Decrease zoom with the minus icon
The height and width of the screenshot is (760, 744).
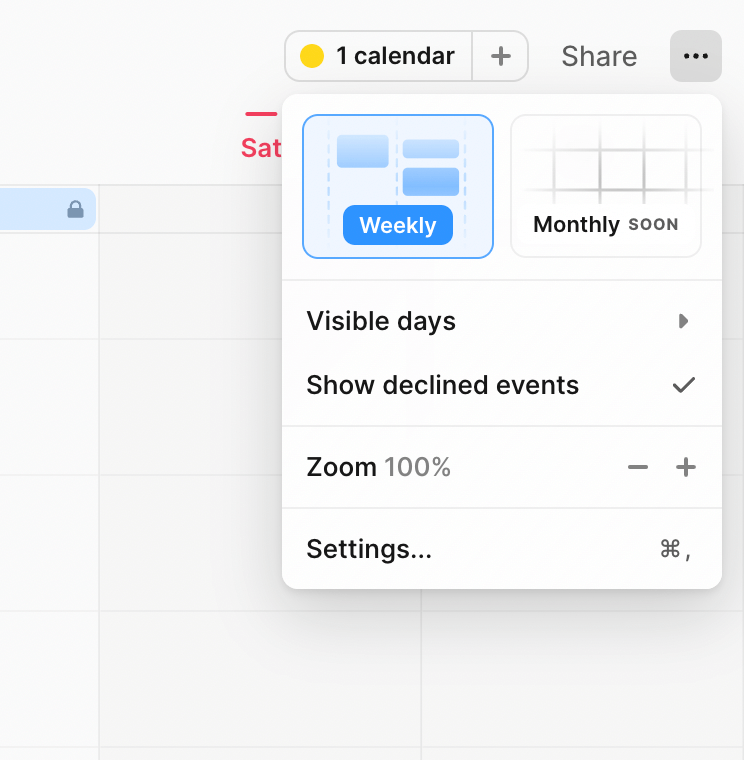coord(638,467)
